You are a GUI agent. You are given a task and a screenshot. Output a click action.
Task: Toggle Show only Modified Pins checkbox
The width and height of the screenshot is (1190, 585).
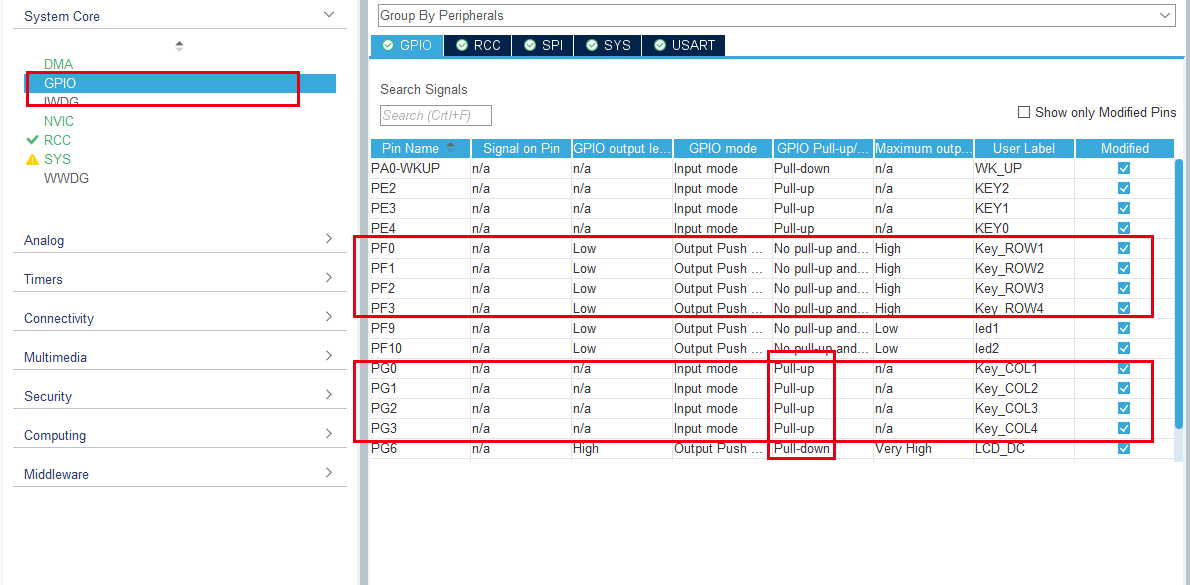(x=1023, y=112)
